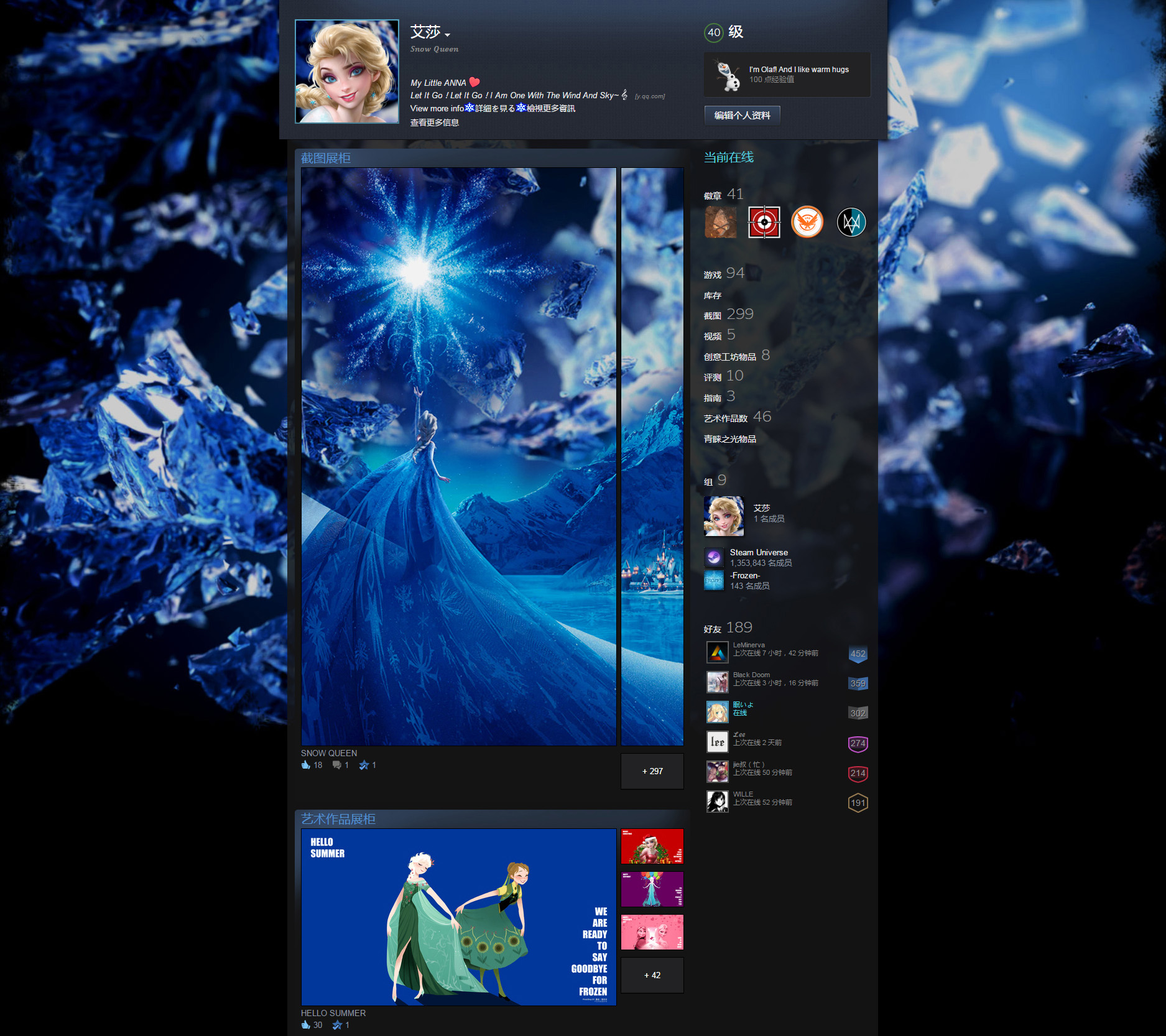Open the 好友 friends list link
This screenshot has height=1036, width=1166.
pos(728,628)
